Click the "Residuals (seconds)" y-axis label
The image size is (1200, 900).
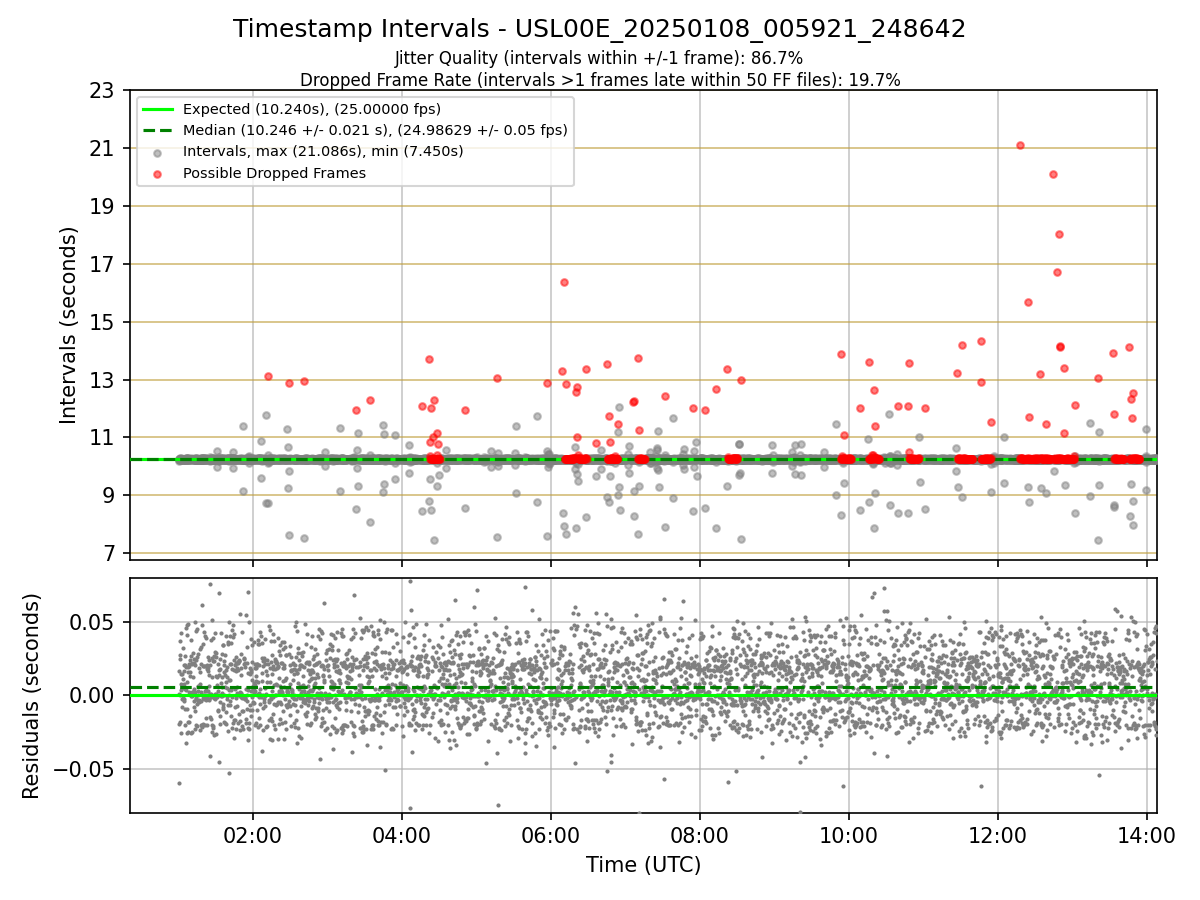(32, 696)
